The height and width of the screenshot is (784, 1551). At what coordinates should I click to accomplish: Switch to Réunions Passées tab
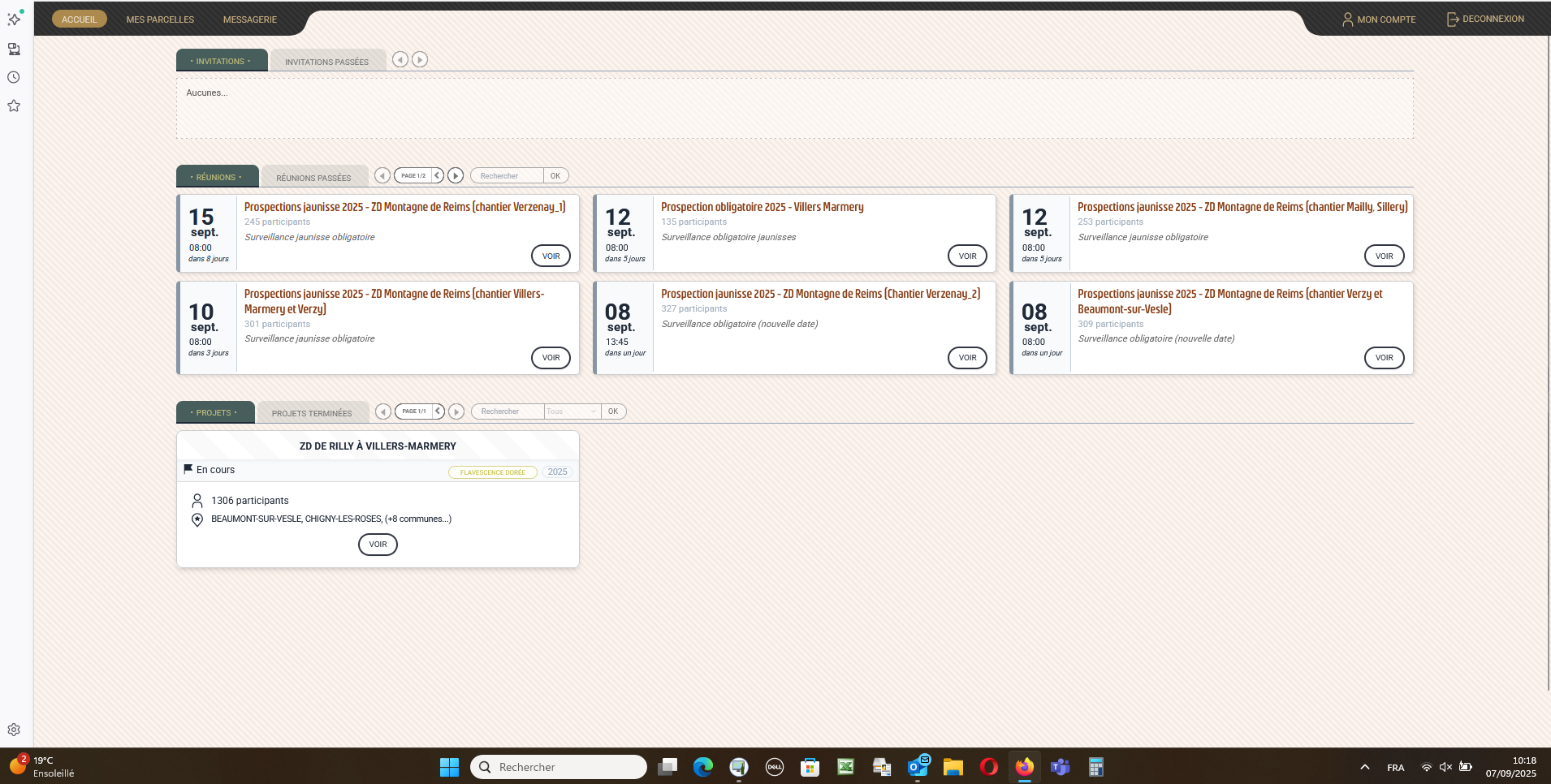click(313, 178)
